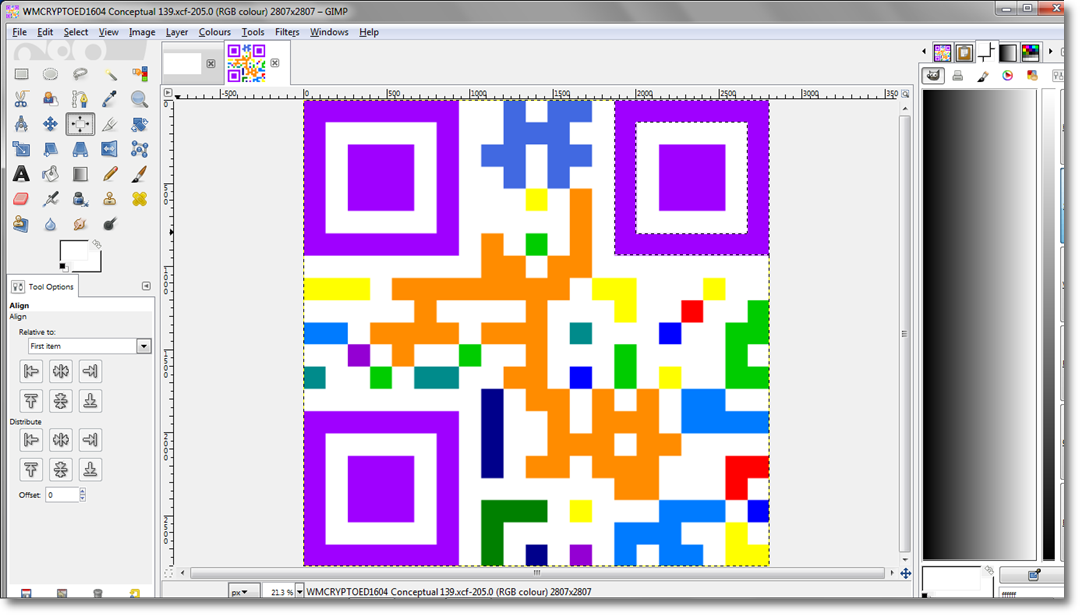The width and height of the screenshot is (1080, 615).
Task: Select the Scissors Select tool
Action: [x=21, y=99]
